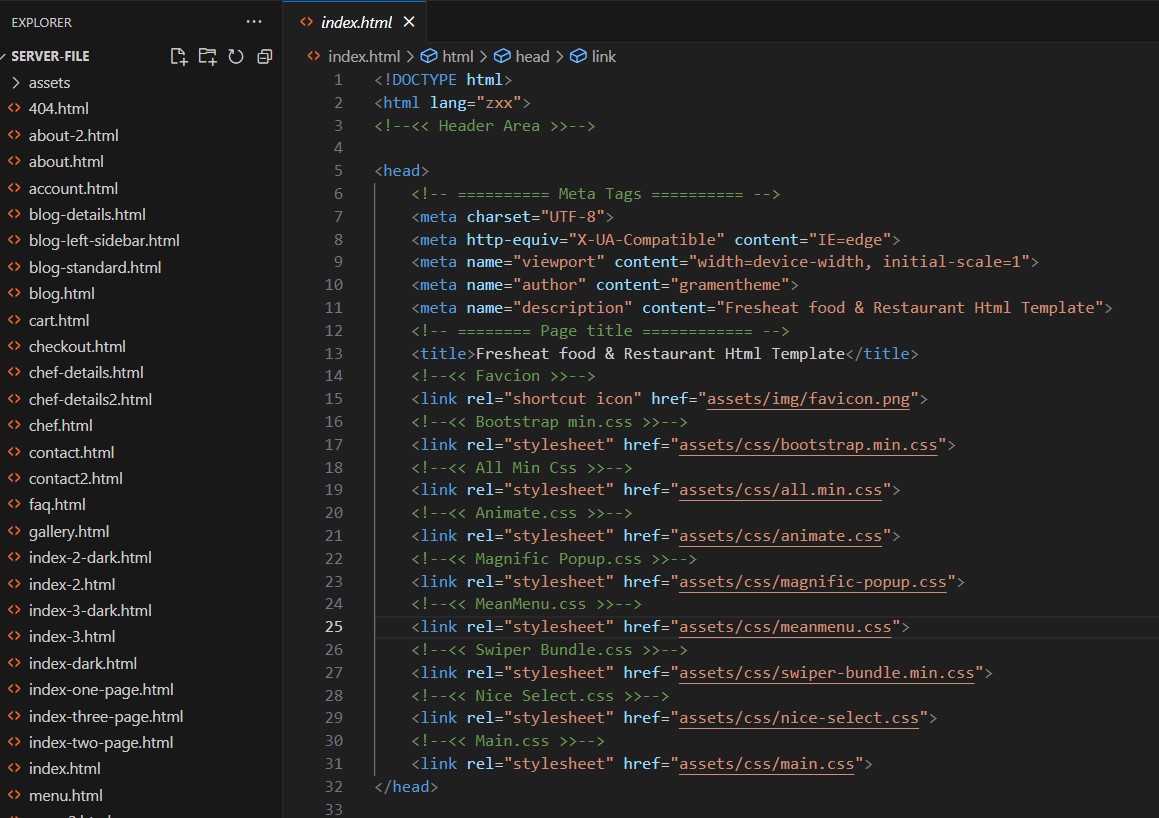Click the head element icon in breadcrumb
Image resolution: width=1159 pixels, height=818 pixels.
click(x=503, y=57)
